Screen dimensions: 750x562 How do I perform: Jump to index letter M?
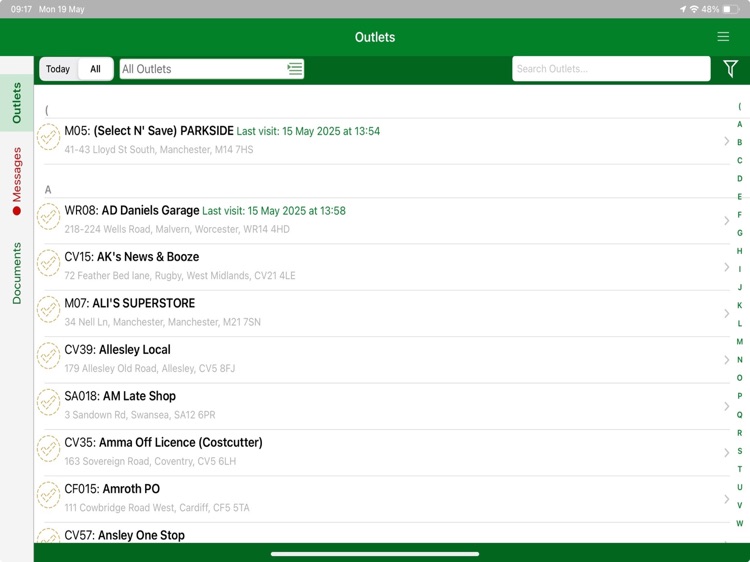pyautogui.click(x=739, y=342)
